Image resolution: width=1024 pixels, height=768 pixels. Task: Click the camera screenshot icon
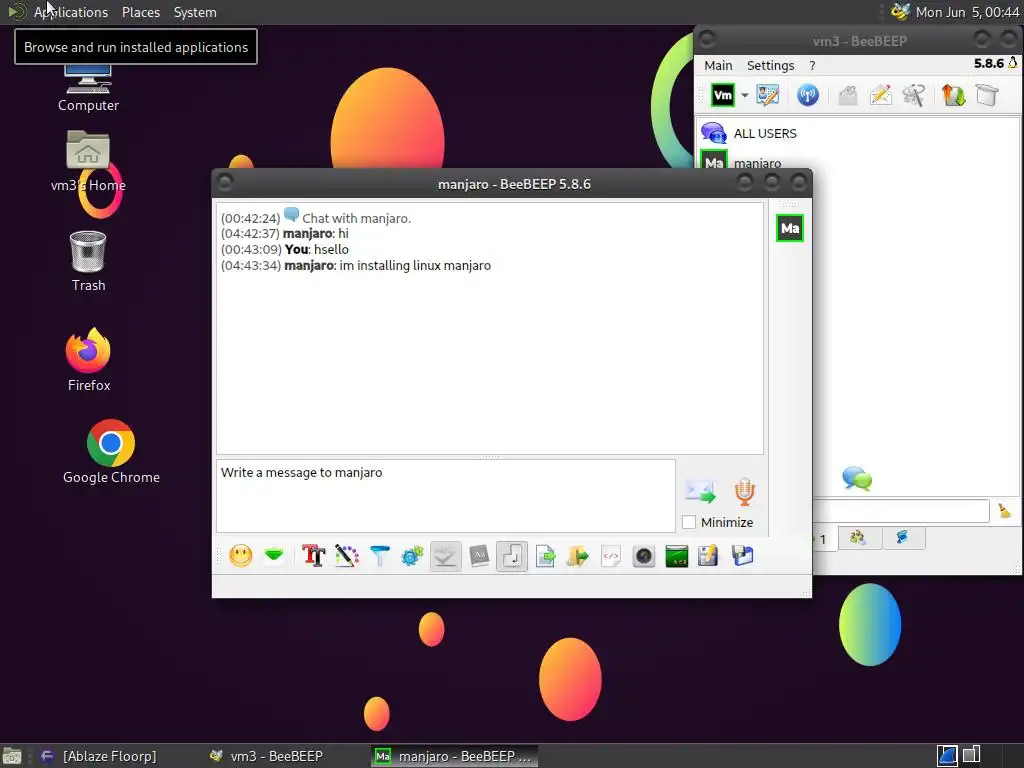pos(644,556)
